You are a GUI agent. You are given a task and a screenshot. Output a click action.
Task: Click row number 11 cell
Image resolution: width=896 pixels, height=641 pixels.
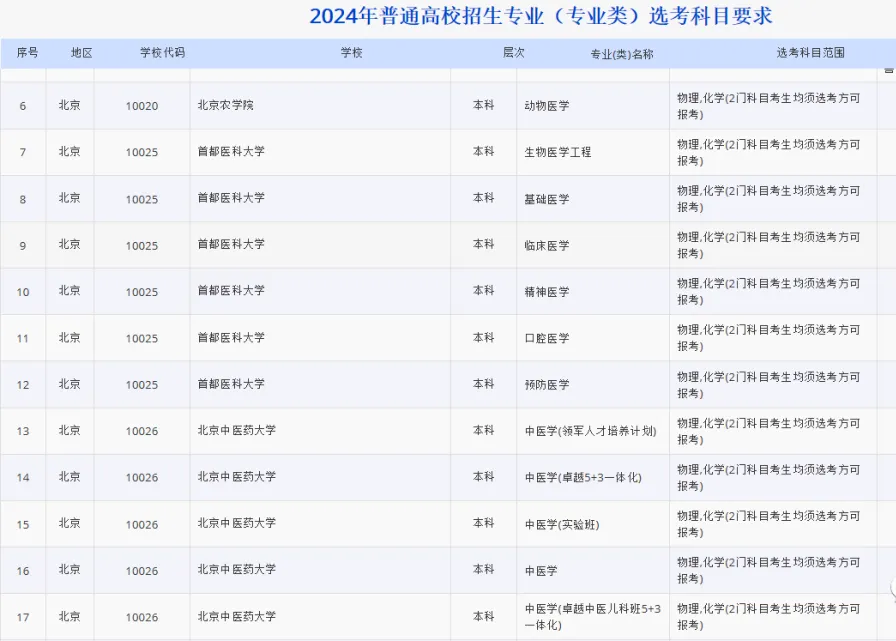click(x=23, y=338)
